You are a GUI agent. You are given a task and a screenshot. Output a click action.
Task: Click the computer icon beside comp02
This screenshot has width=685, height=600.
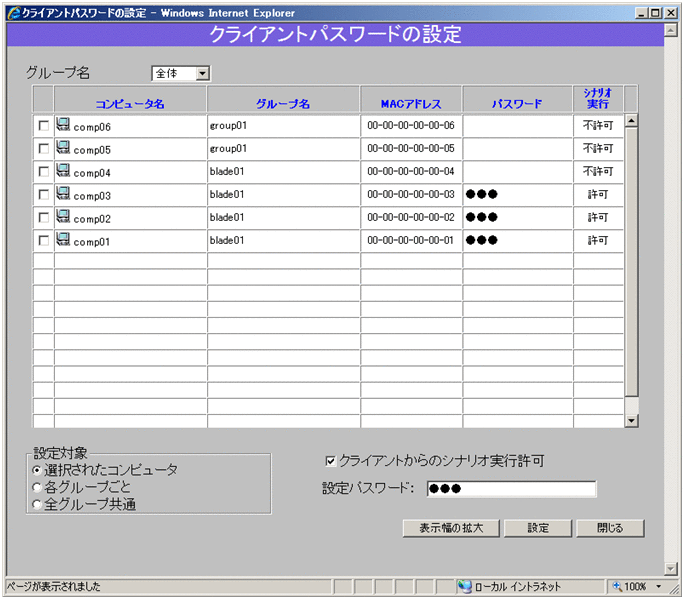(x=63, y=217)
